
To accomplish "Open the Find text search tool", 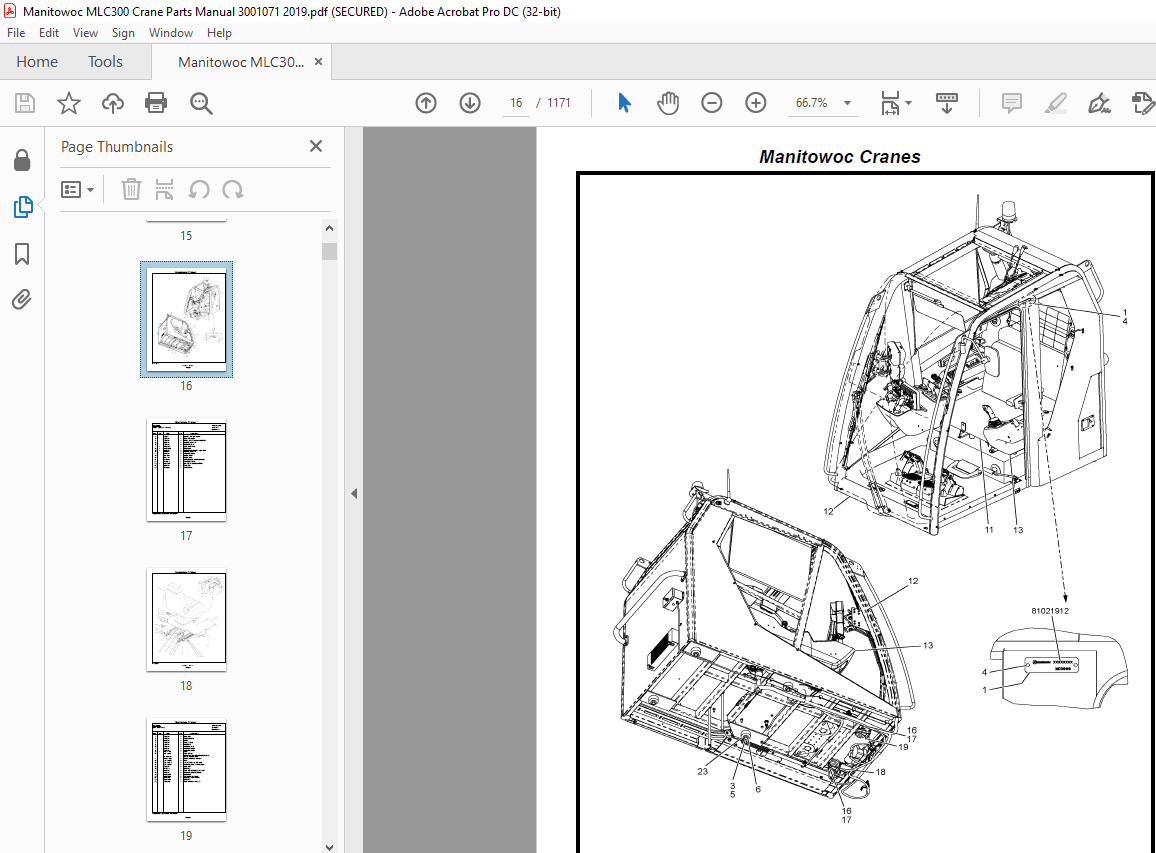I will tap(201, 103).
